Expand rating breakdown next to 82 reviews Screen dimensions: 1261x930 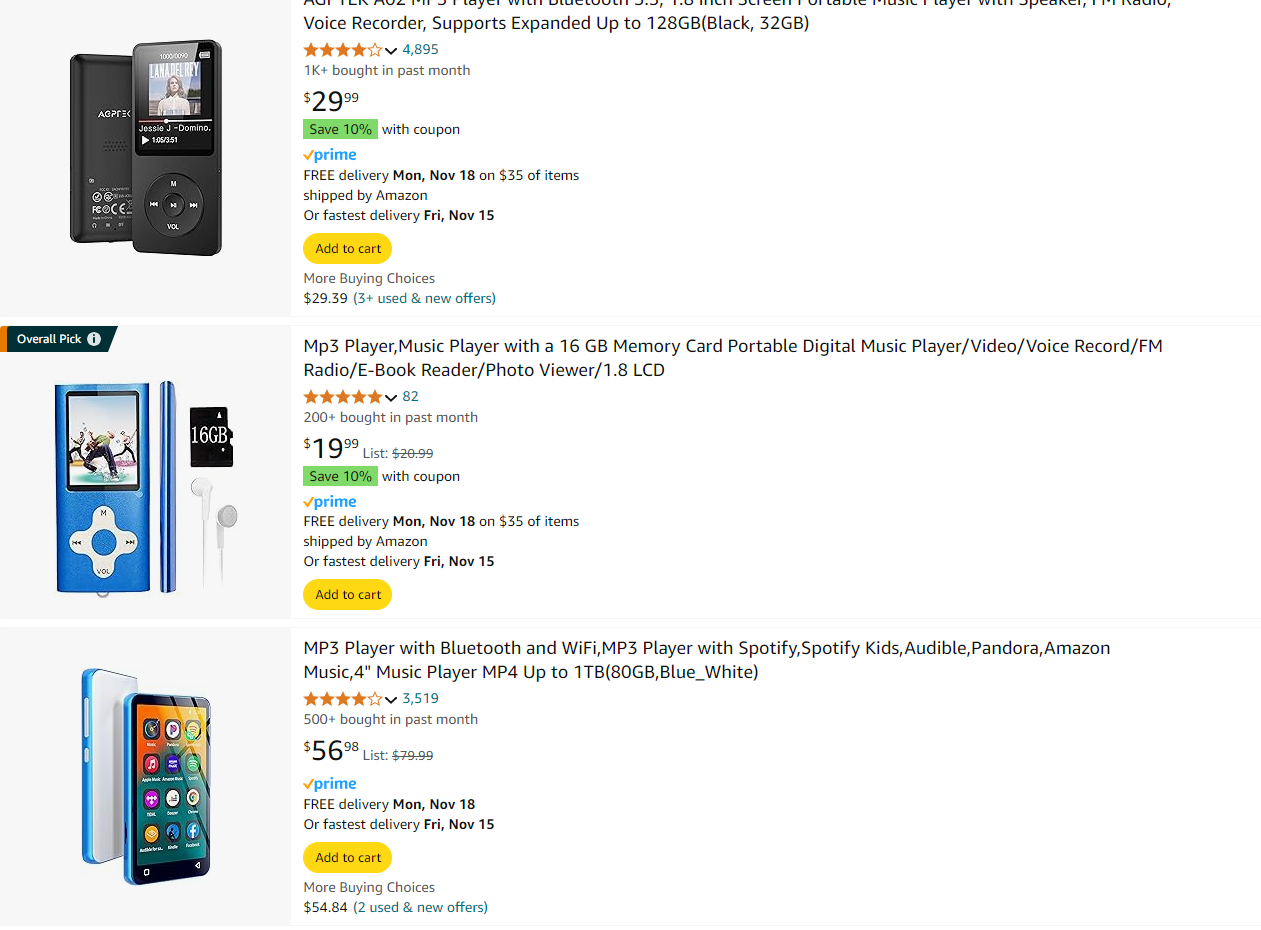(x=391, y=398)
